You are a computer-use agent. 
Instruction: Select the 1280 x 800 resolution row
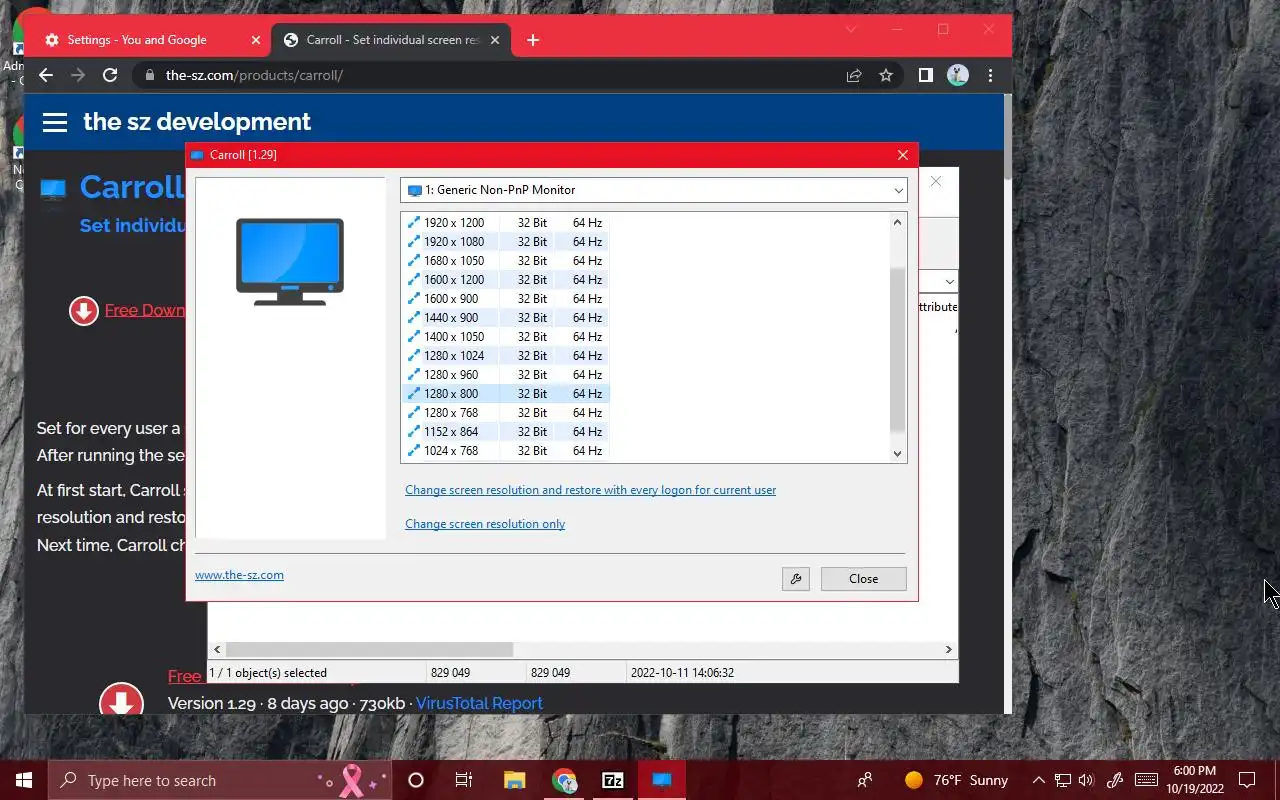tap(505, 394)
